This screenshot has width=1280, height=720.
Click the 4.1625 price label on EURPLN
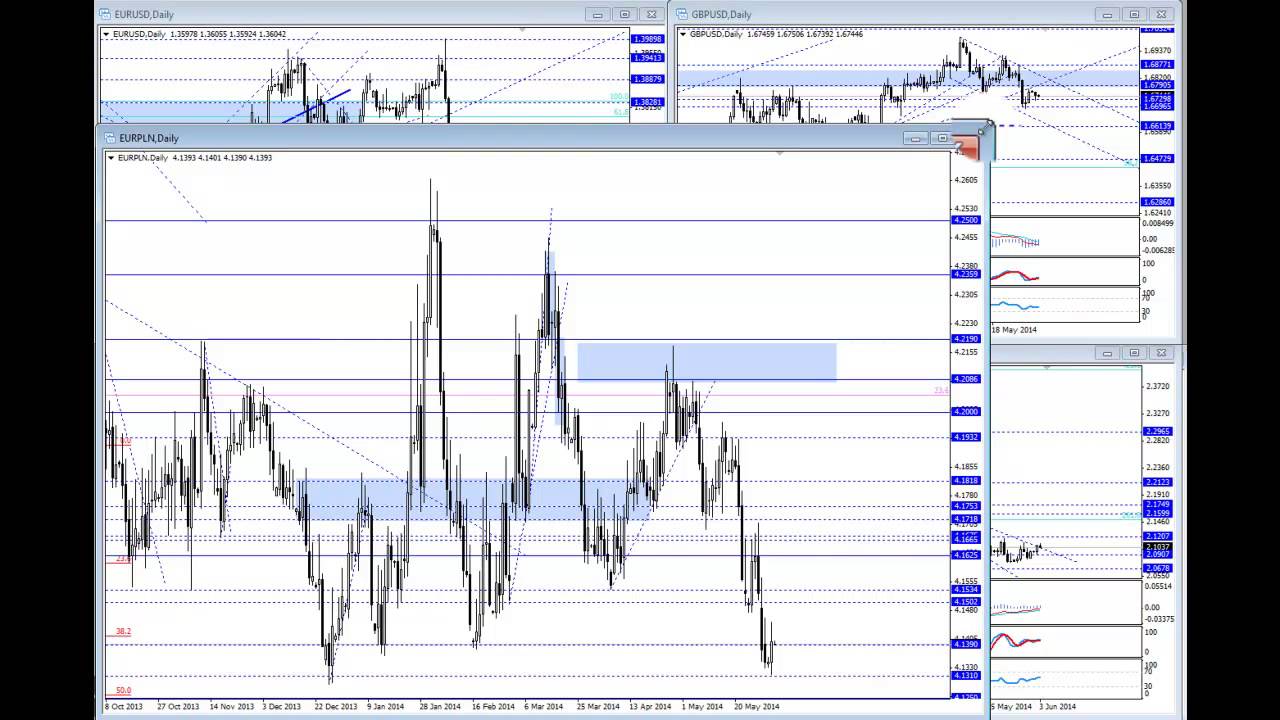pyautogui.click(x=966, y=555)
